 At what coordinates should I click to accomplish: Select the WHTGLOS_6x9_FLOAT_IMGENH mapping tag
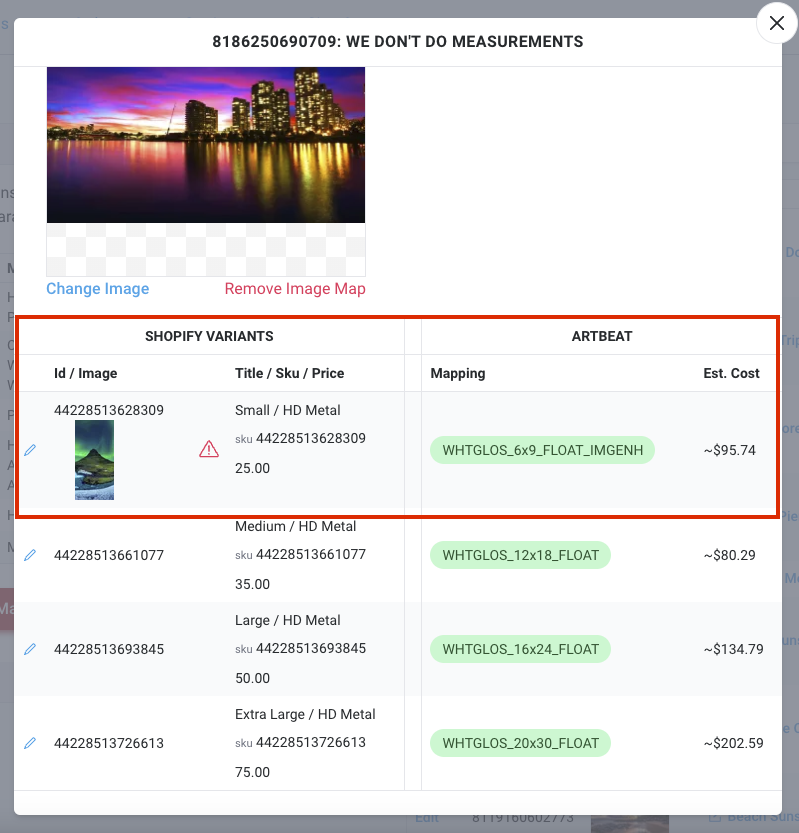542,450
